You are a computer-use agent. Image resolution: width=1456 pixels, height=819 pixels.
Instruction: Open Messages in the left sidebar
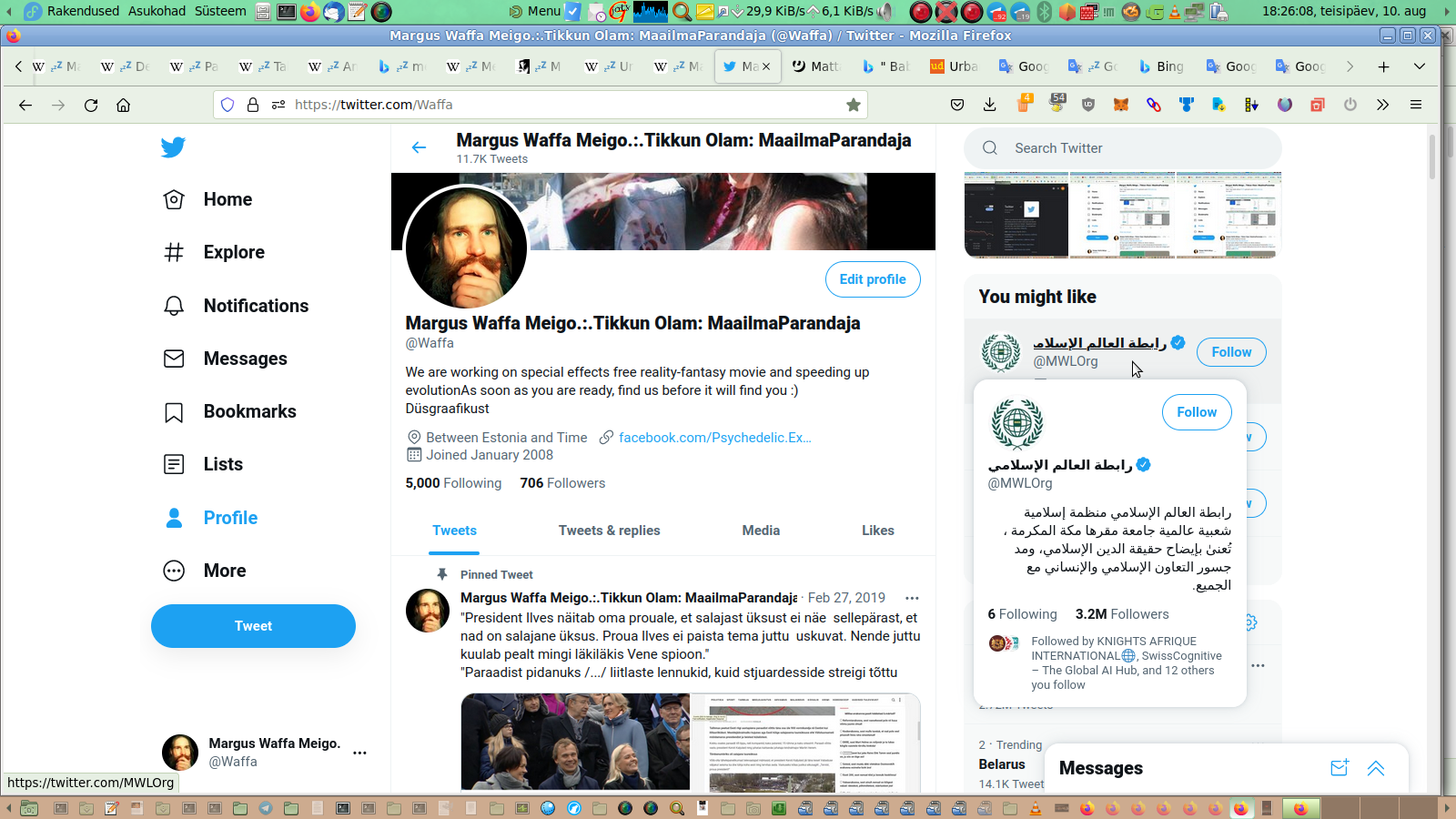[x=224, y=359]
